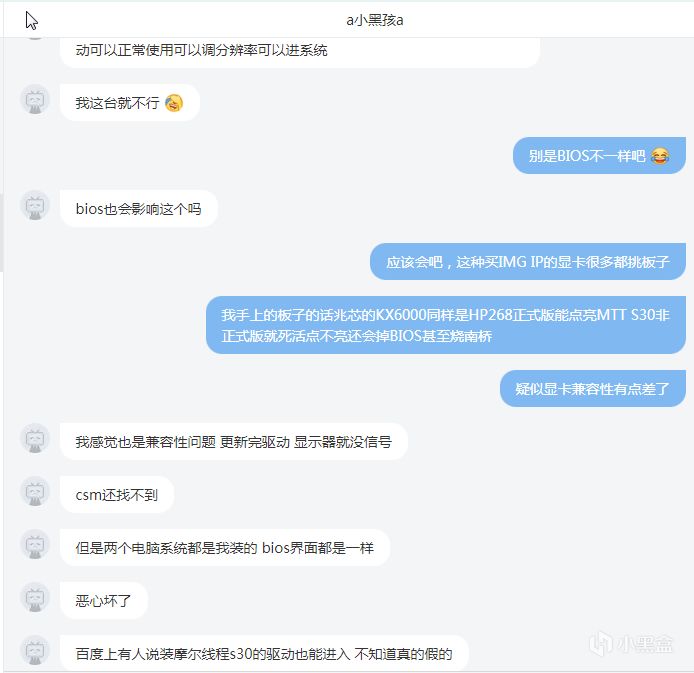Screen dimensions: 694x673
Task: Click avatar next to '恶心坏了' message
Action: [35, 598]
